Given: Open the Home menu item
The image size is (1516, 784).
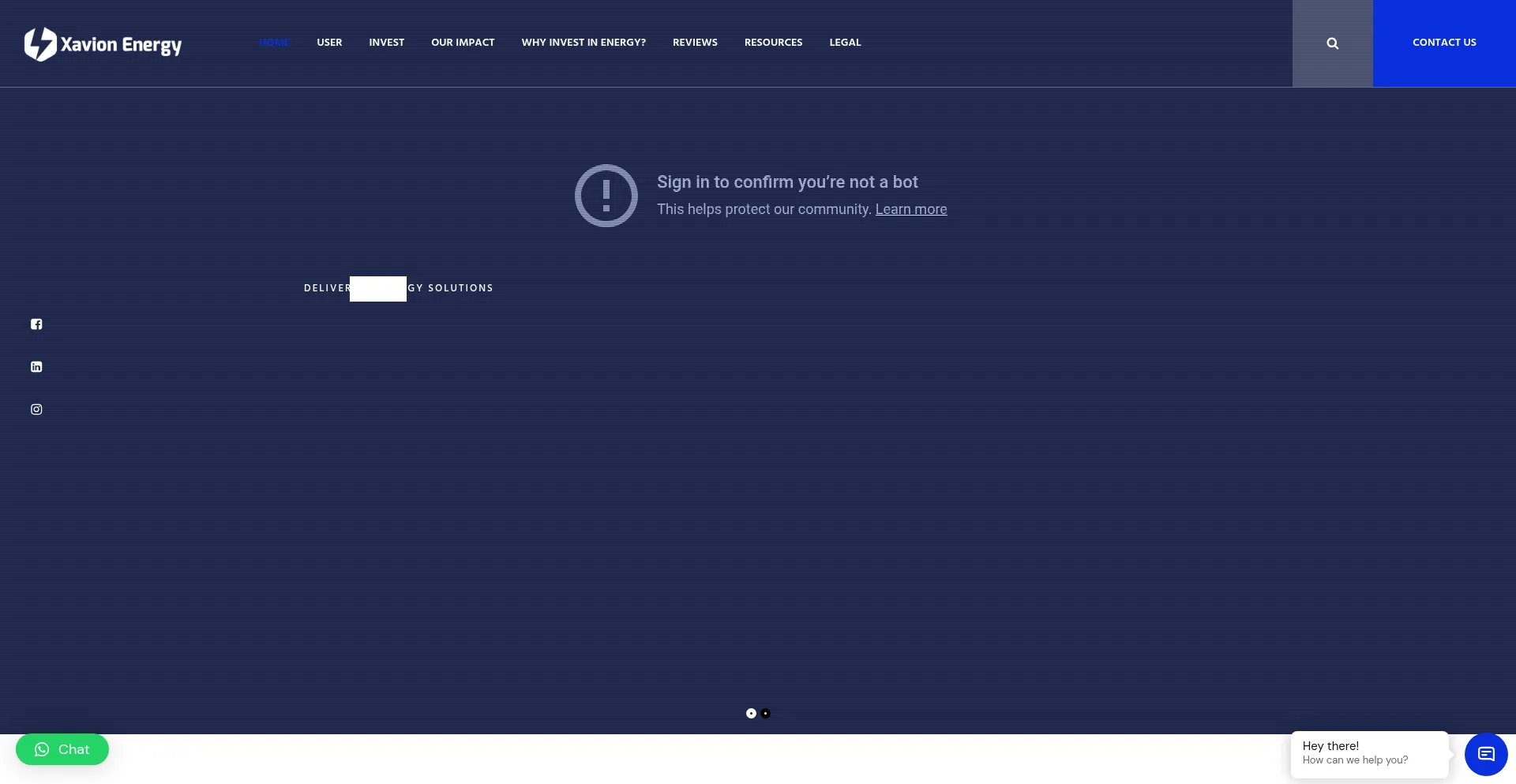Looking at the screenshot, I should 274,43.
